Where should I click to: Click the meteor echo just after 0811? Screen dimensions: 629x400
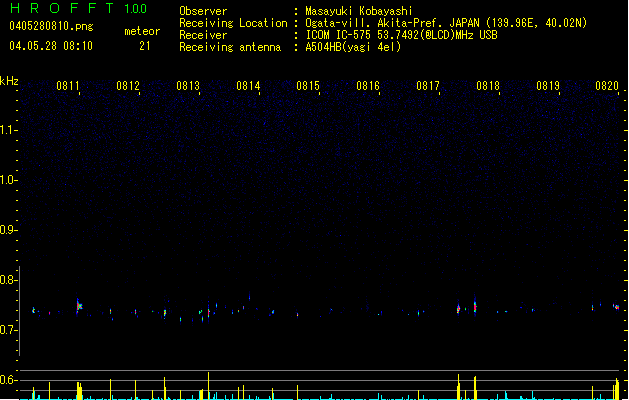tap(79, 306)
